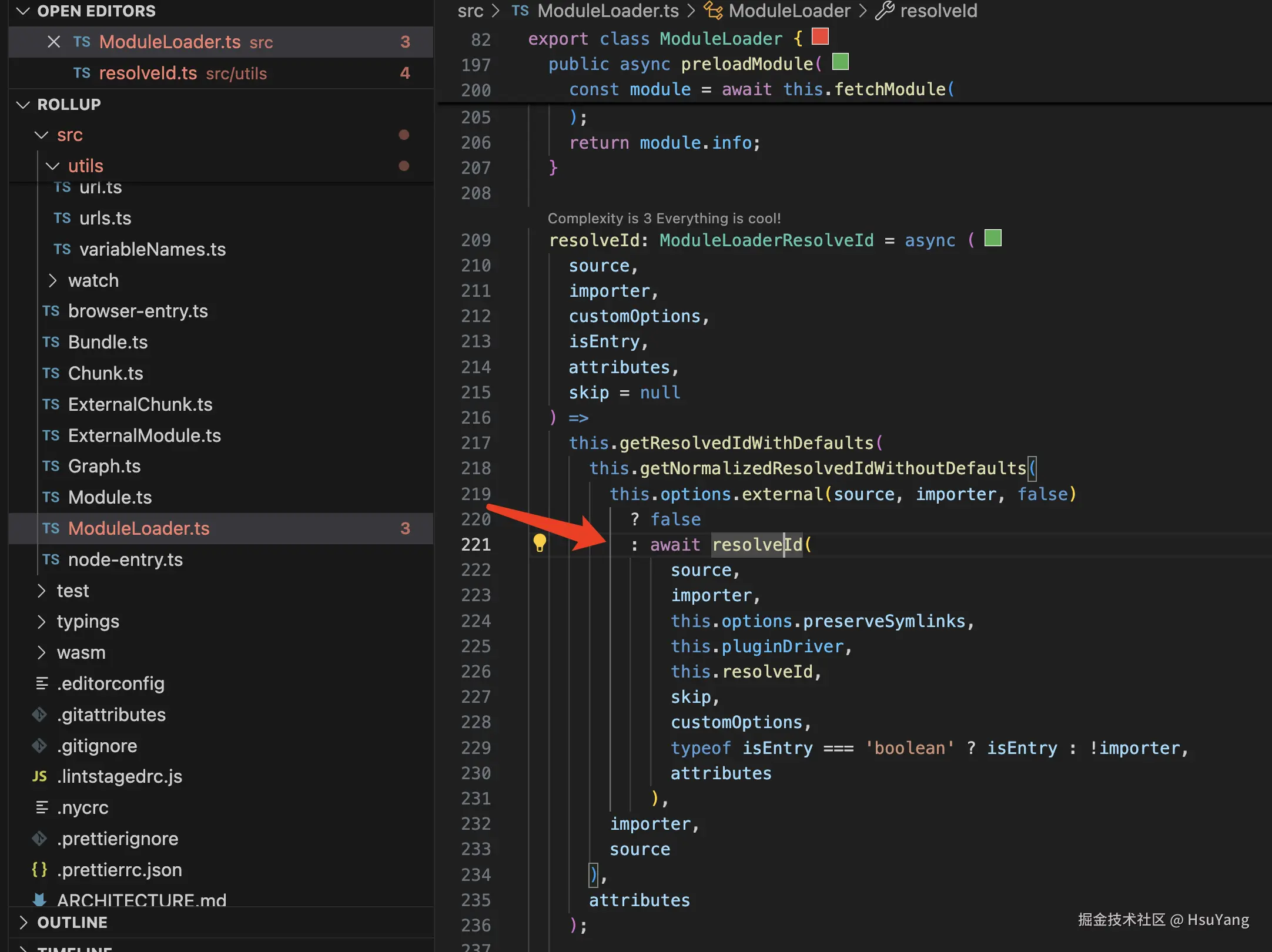This screenshot has width=1272, height=952.
Task: Open Bundle.ts from the file tree
Action: pyautogui.click(x=108, y=342)
